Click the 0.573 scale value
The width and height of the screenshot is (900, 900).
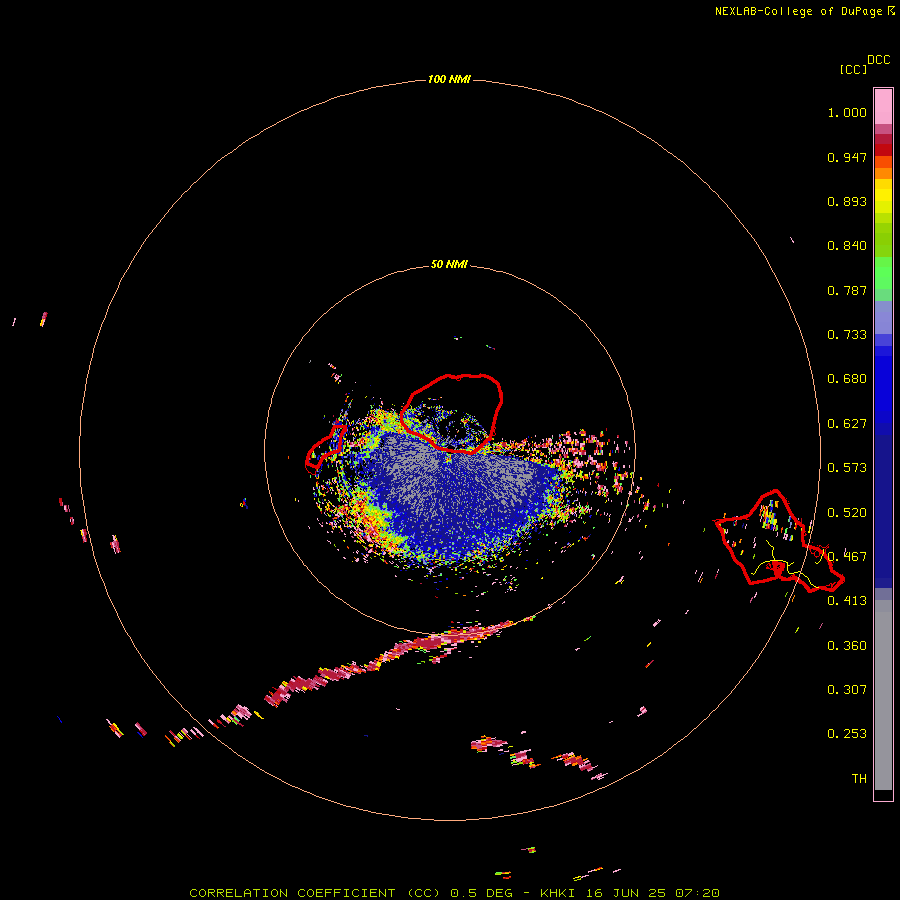(847, 468)
